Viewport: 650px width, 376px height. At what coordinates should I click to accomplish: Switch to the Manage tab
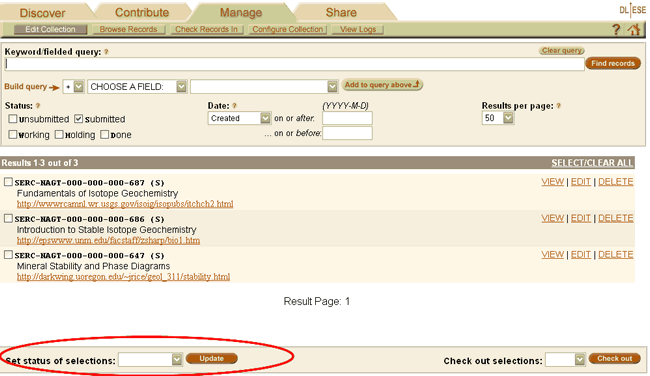pyautogui.click(x=241, y=12)
